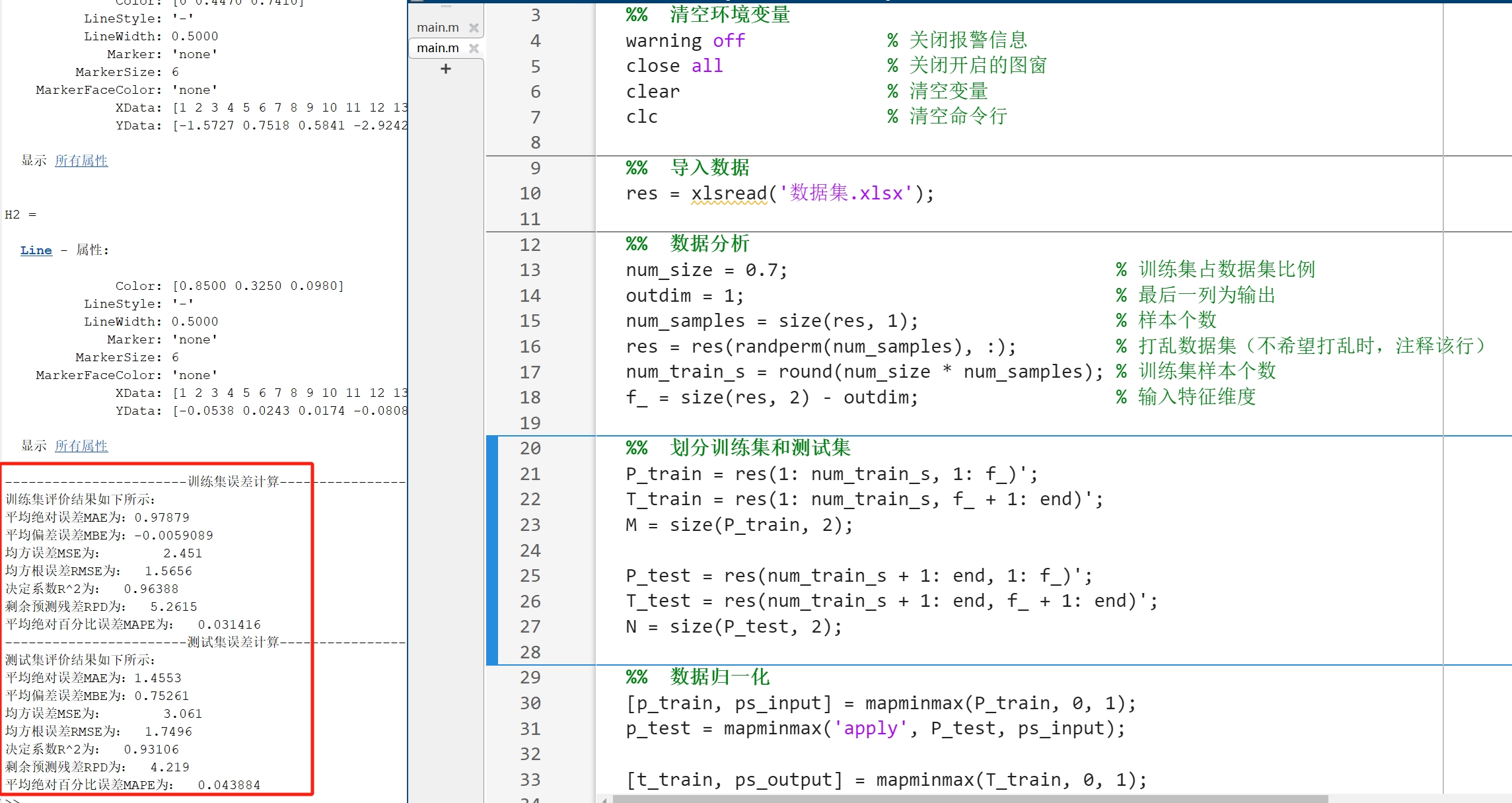The height and width of the screenshot is (803, 1512).
Task: Click the blue section highlight bar by line 24
Action: (492, 550)
